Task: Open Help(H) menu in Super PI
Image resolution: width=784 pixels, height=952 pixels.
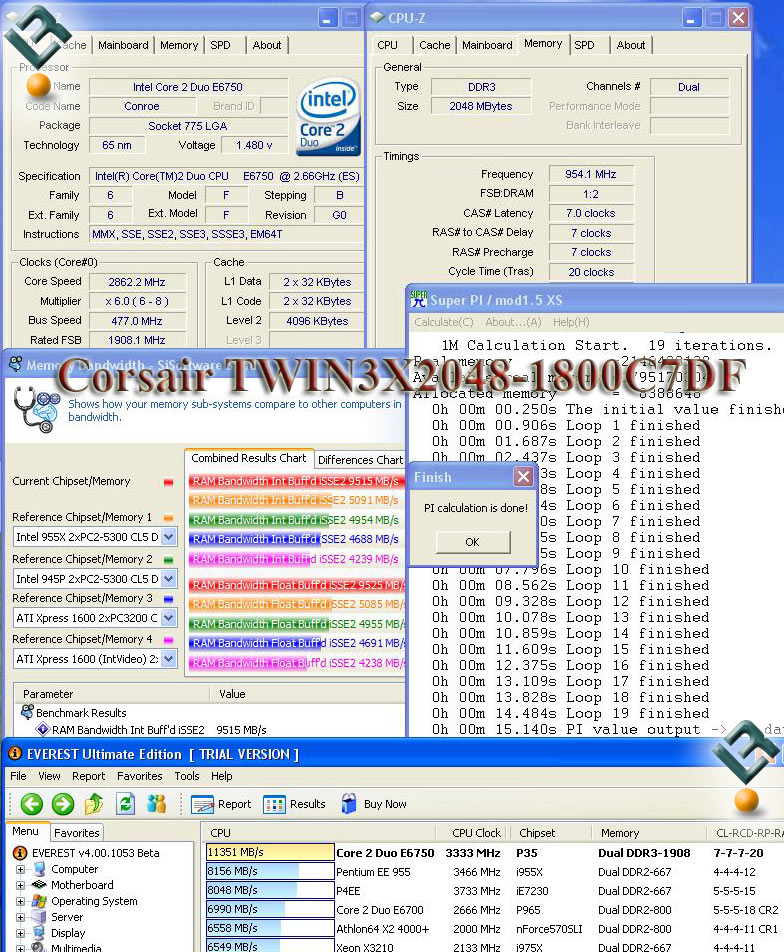Action: coord(571,322)
